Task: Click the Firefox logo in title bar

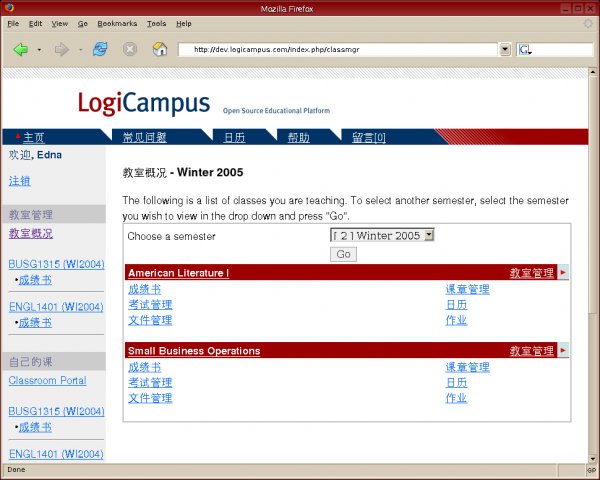Action: 9,8
